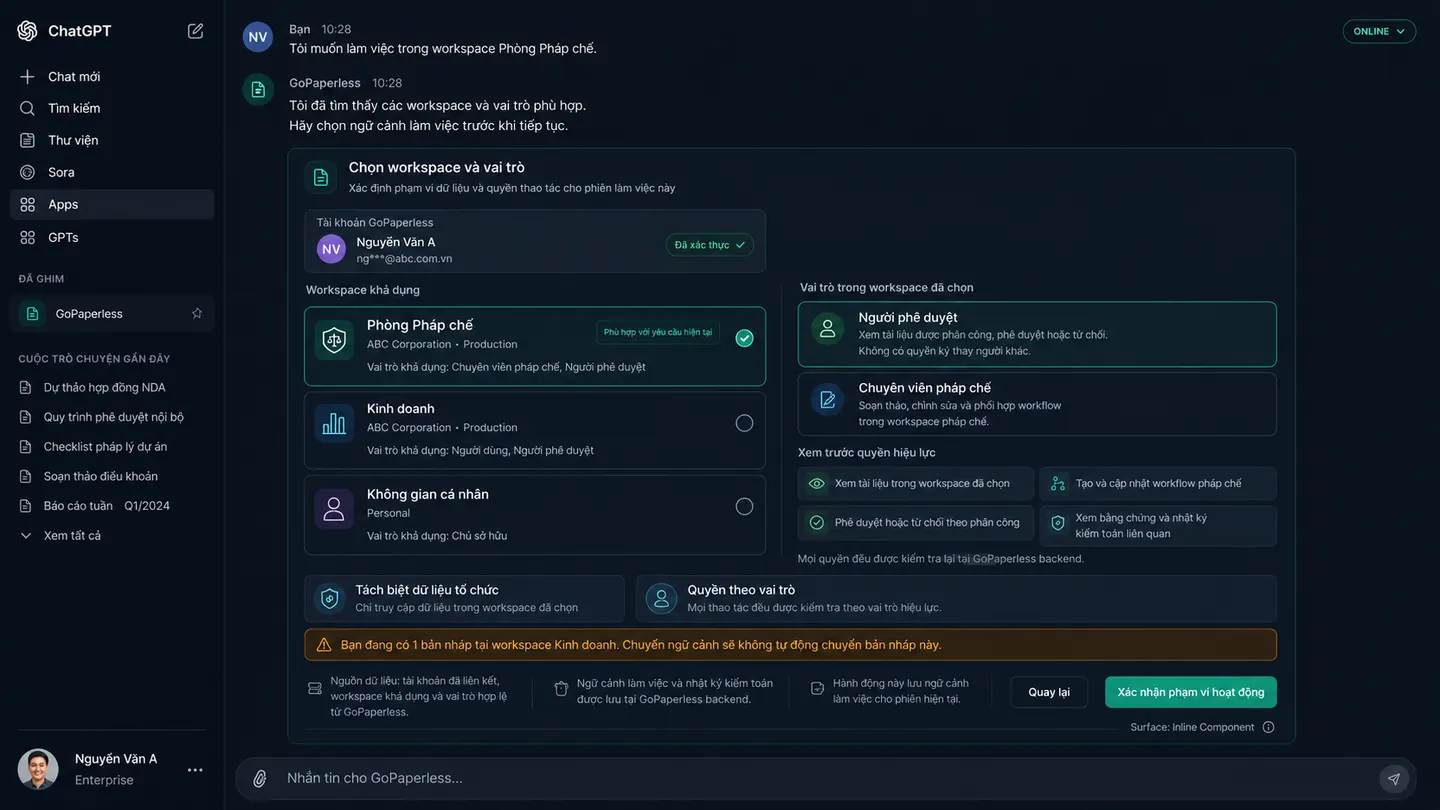Open the ONLINE status dropdown
Viewport: 1440px width, 810px height.
click(x=1379, y=31)
